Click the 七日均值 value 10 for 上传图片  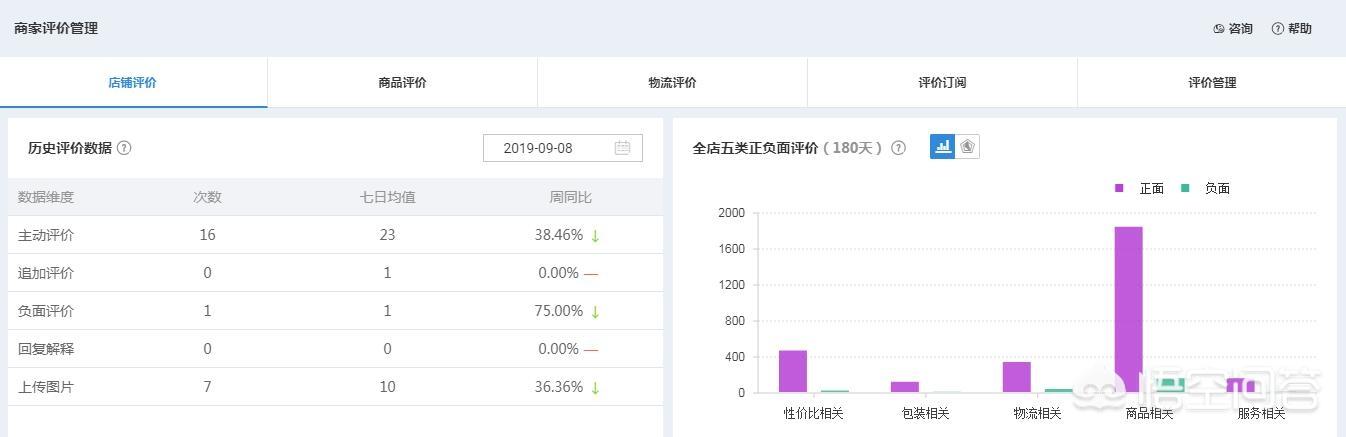coord(388,387)
